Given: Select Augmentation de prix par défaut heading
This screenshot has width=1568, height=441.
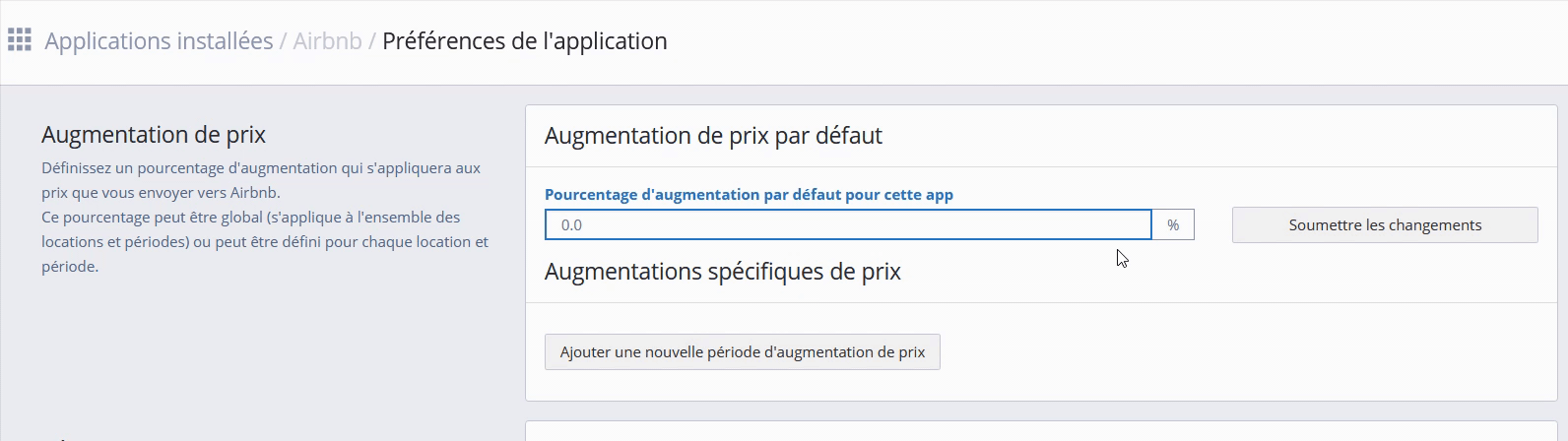Looking at the screenshot, I should (713, 136).
